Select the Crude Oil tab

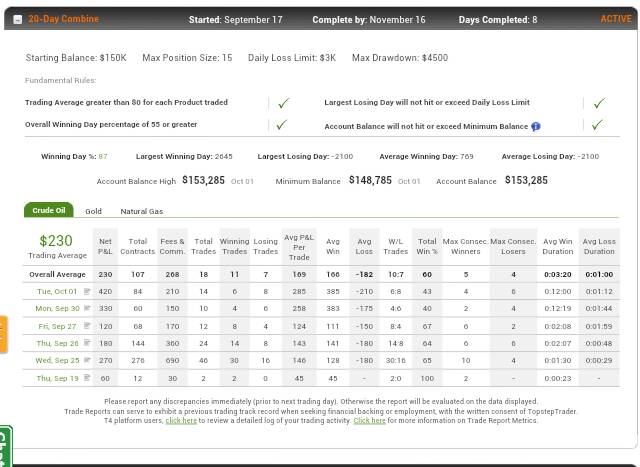click(x=49, y=210)
